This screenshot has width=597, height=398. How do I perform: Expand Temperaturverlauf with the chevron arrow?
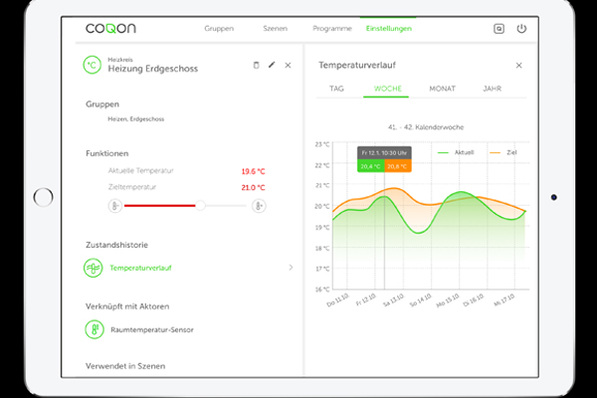pos(291,267)
